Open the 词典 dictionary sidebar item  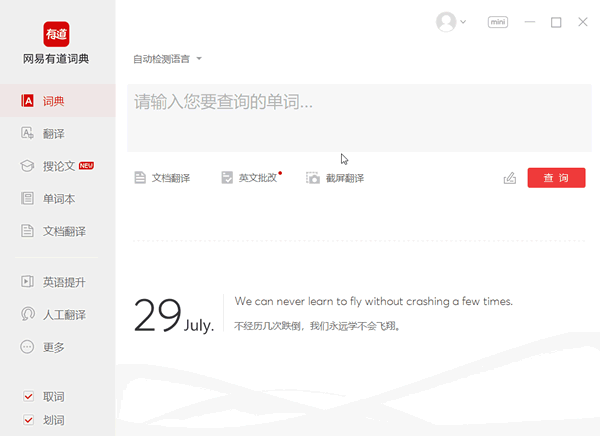(57, 101)
